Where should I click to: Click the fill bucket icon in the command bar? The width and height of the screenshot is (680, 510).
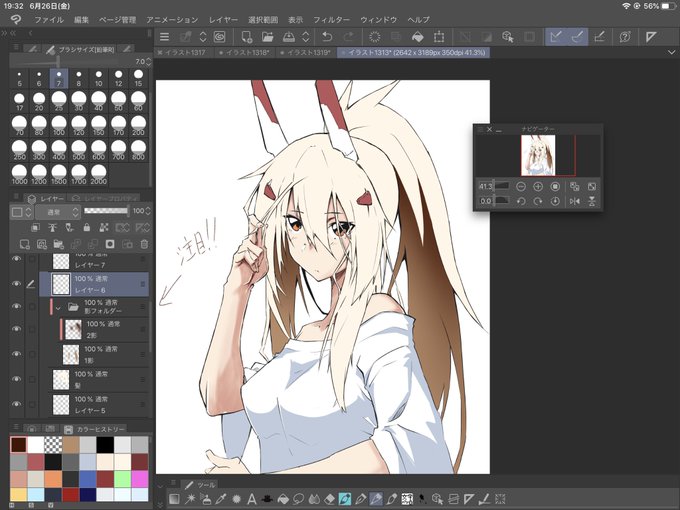point(418,37)
